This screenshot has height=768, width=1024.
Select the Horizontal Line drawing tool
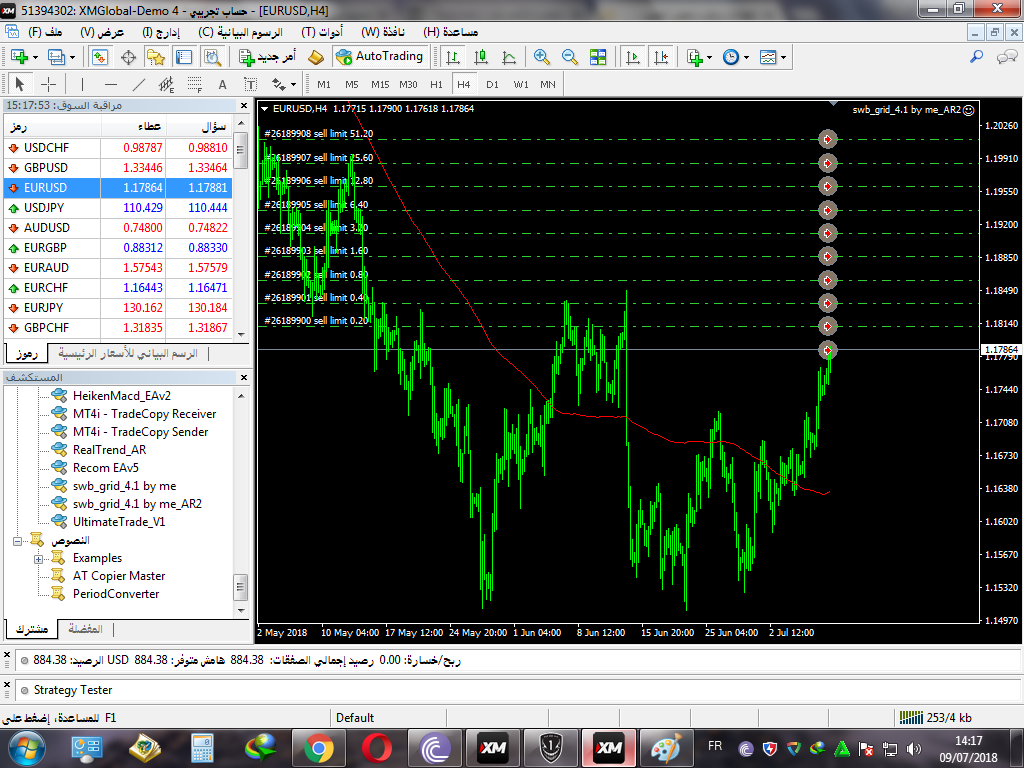[x=111, y=84]
